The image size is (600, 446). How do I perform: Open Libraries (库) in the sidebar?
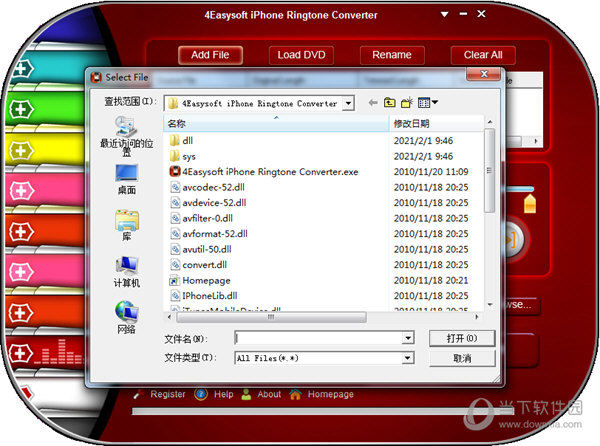pos(127,226)
